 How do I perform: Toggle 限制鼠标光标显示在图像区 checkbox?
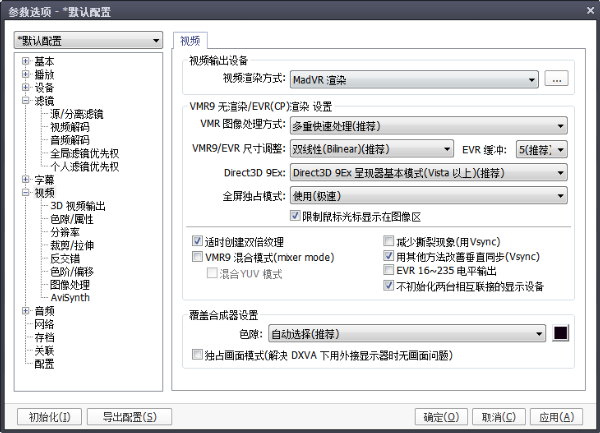coord(294,216)
